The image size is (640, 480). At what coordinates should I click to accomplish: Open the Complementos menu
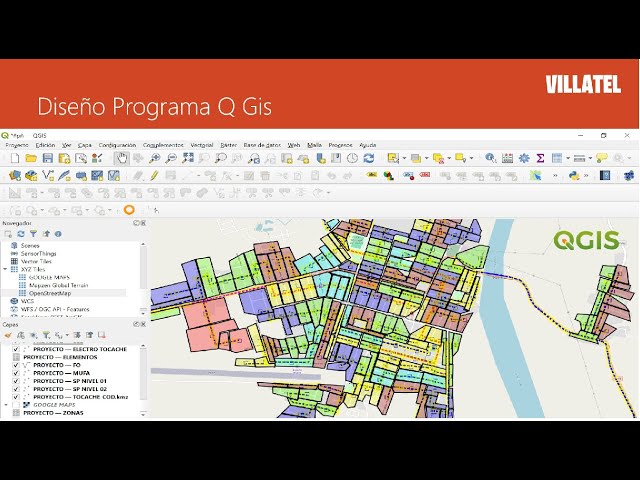[x=163, y=145]
